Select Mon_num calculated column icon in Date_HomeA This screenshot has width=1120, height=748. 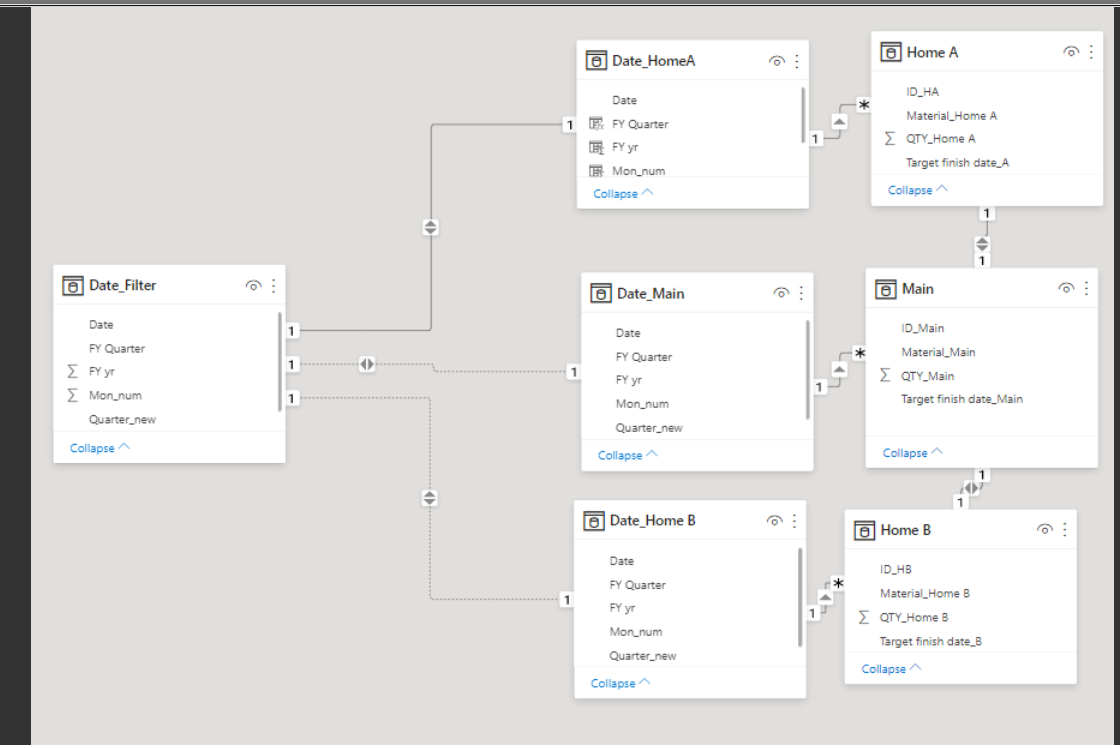tap(596, 171)
